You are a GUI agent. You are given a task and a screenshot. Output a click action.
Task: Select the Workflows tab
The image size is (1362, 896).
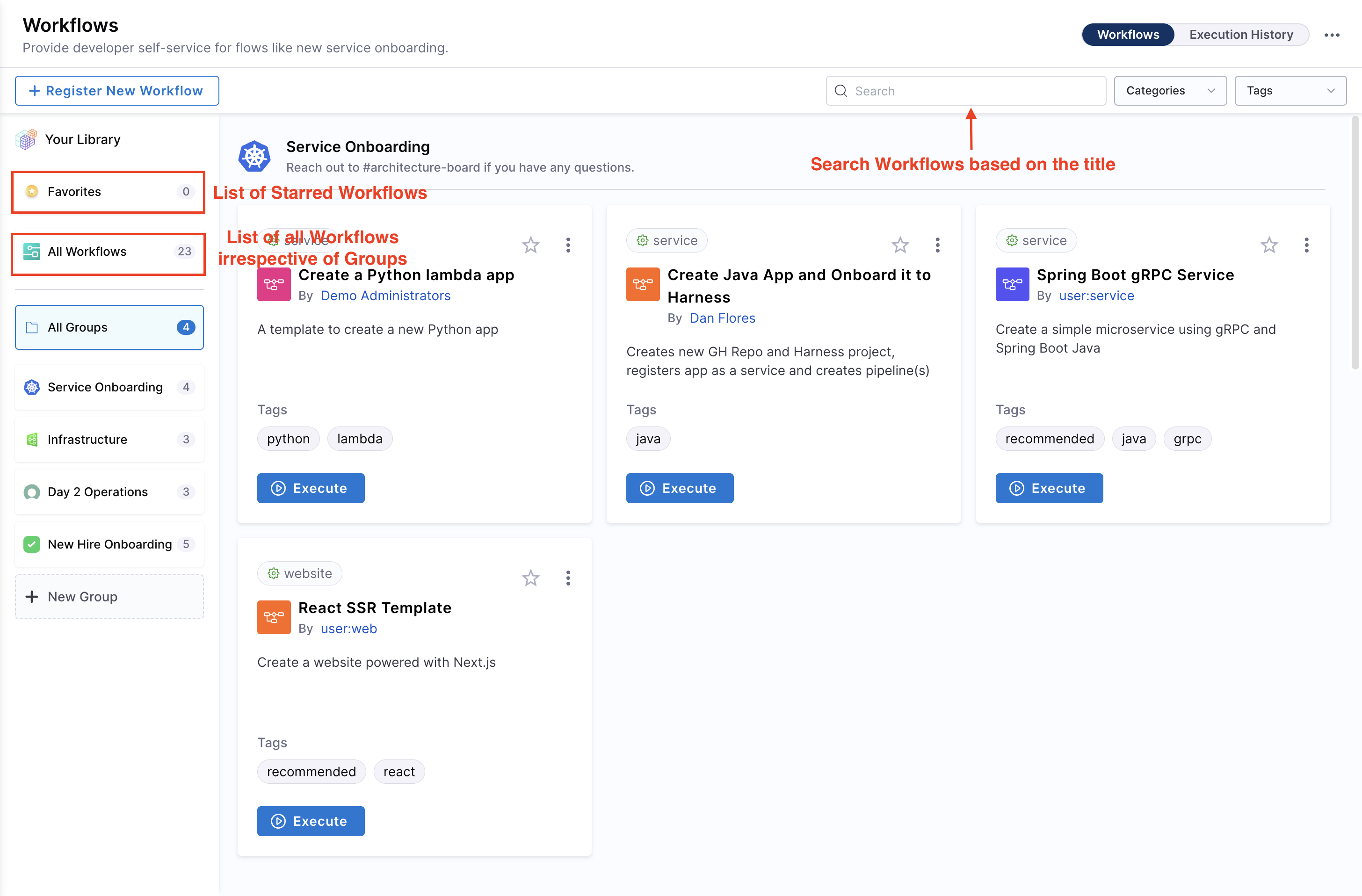1127,35
